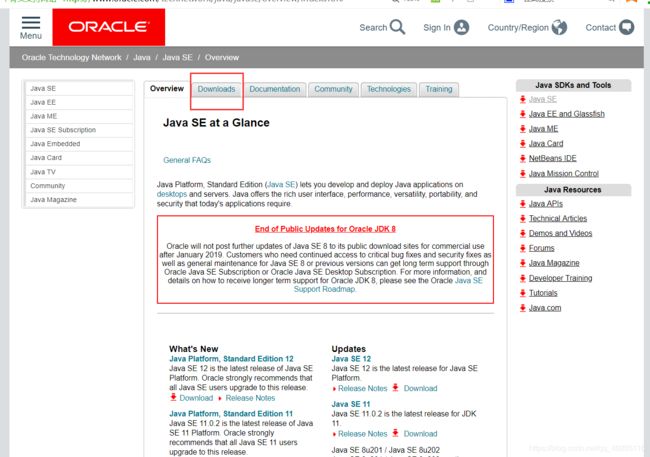This screenshot has height=457, width=650.
Task: Open Java Platform, Standard Edition 12 link
Action: 231,359
